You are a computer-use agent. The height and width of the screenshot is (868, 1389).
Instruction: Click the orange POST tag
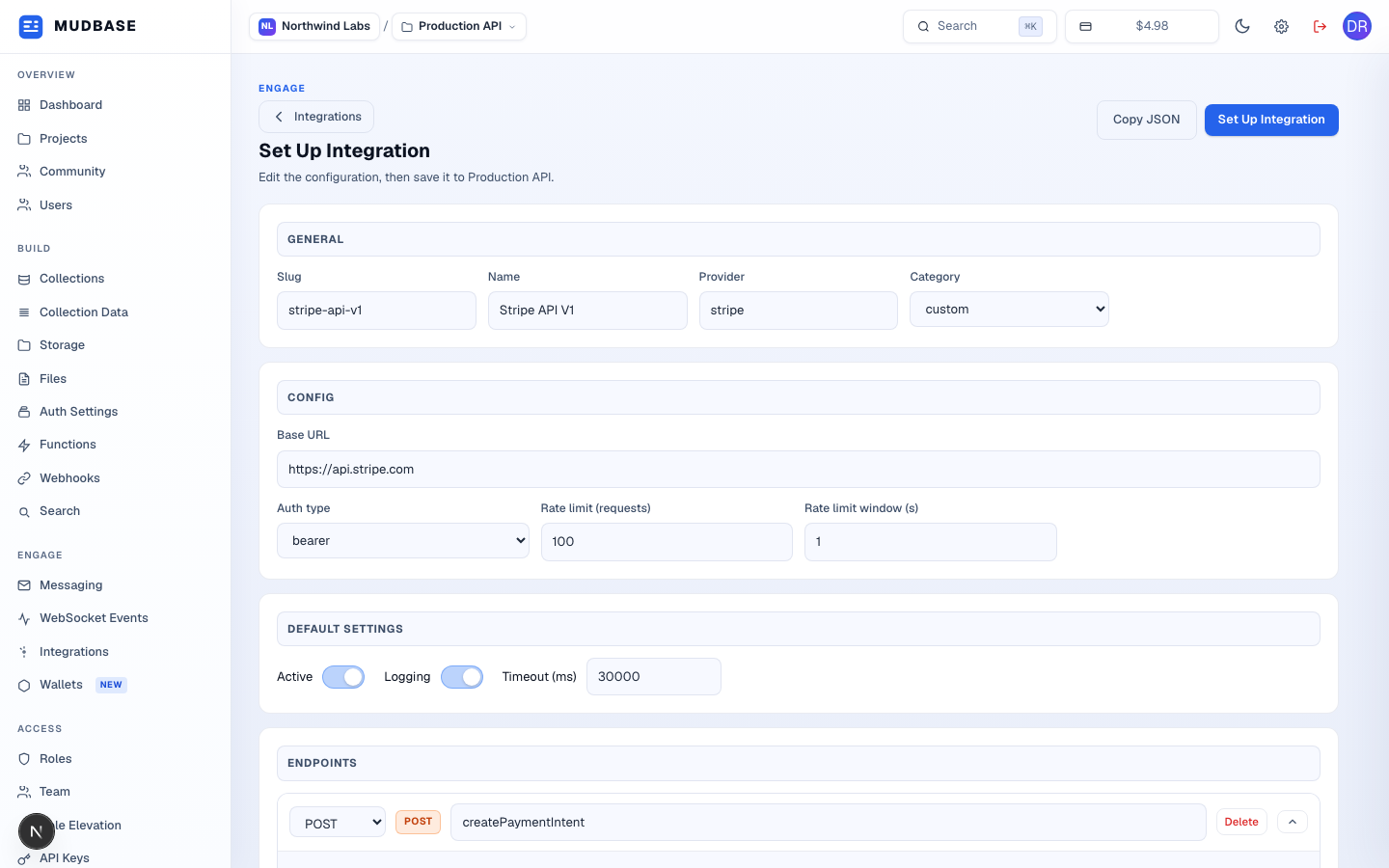click(418, 822)
